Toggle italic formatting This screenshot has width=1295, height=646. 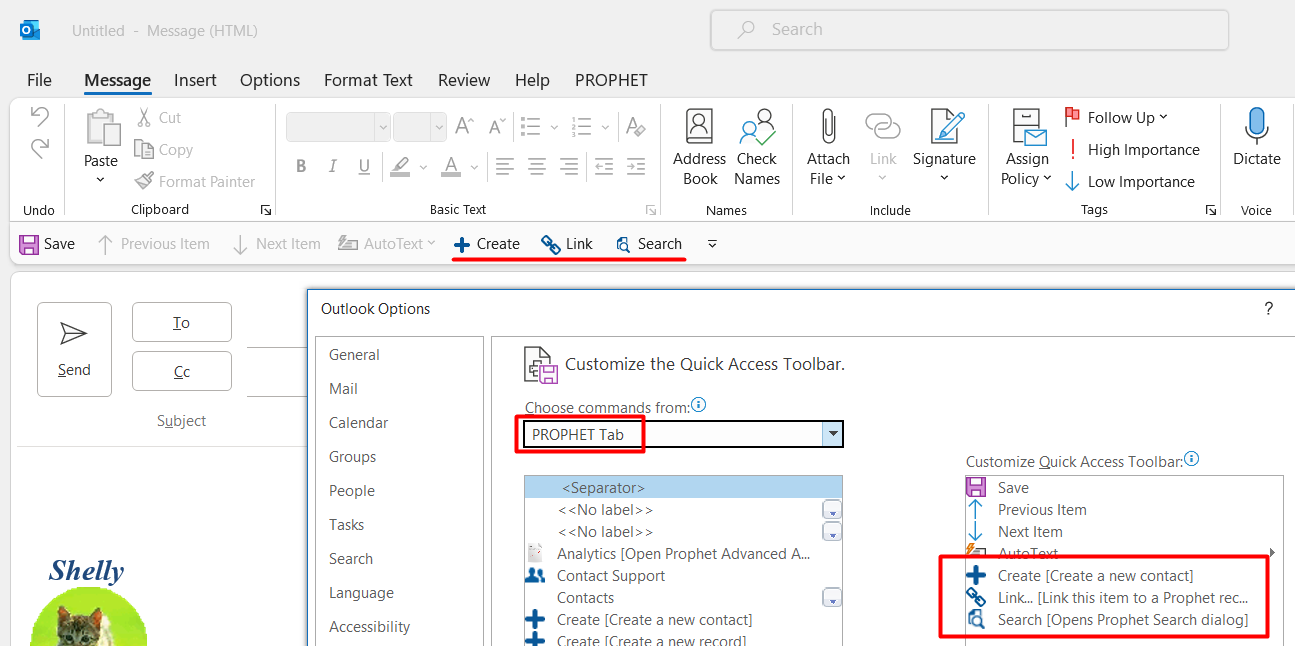point(332,166)
